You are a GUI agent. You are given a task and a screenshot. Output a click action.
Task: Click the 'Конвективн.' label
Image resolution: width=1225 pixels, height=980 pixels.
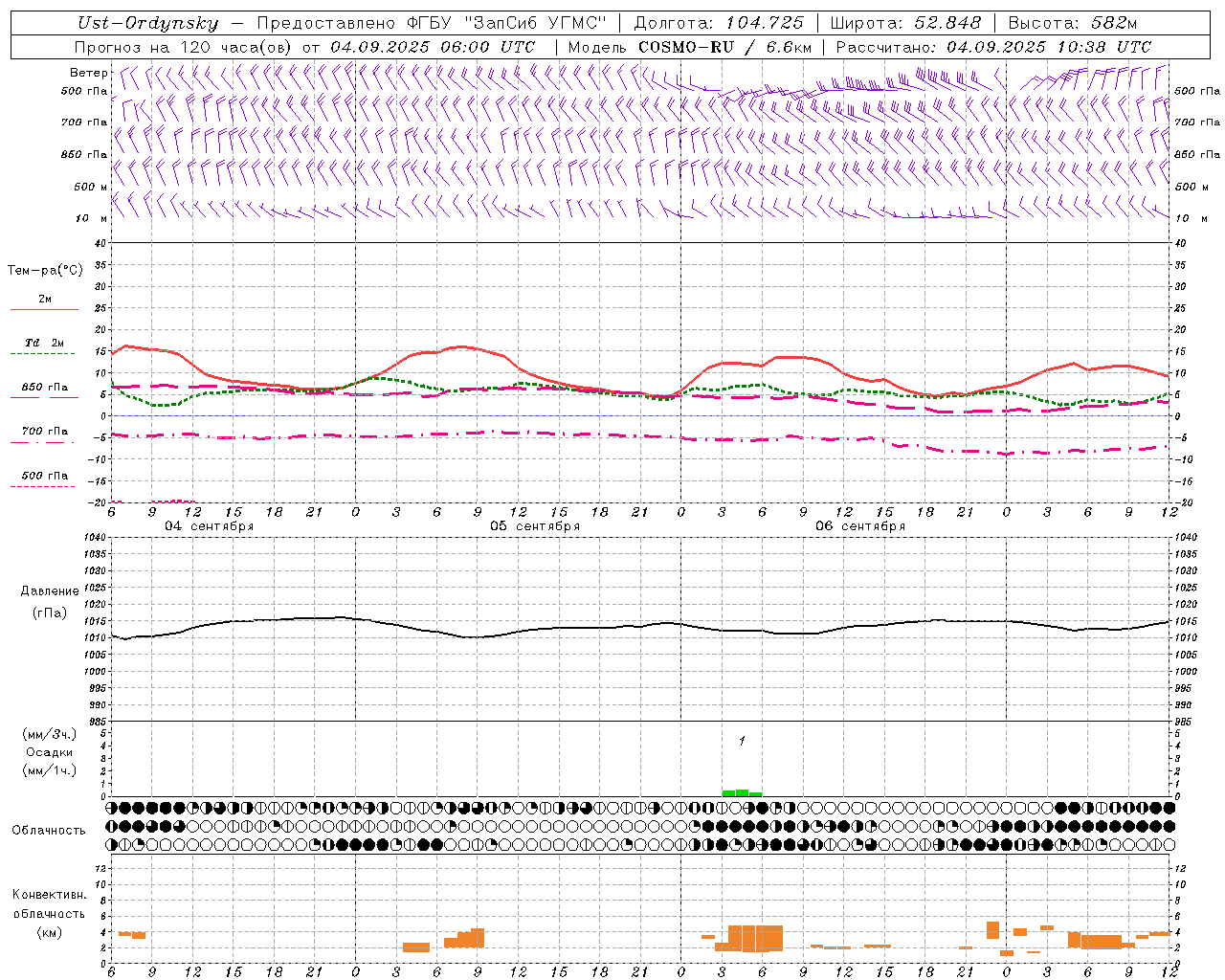(50, 895)
